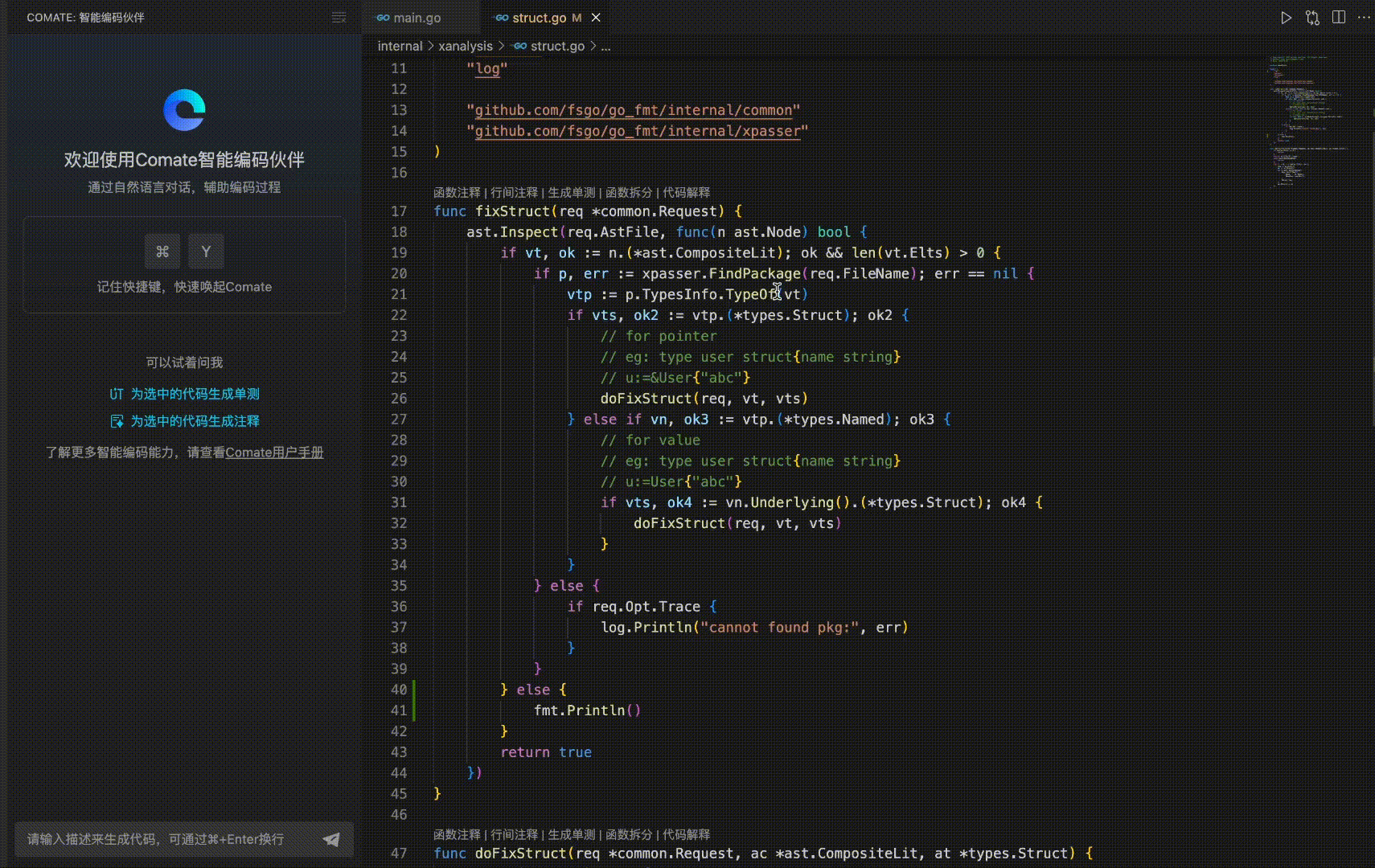Screen dimensions: 1375x868
Task: Click "return true" on line 43
Action: point(546,752)
